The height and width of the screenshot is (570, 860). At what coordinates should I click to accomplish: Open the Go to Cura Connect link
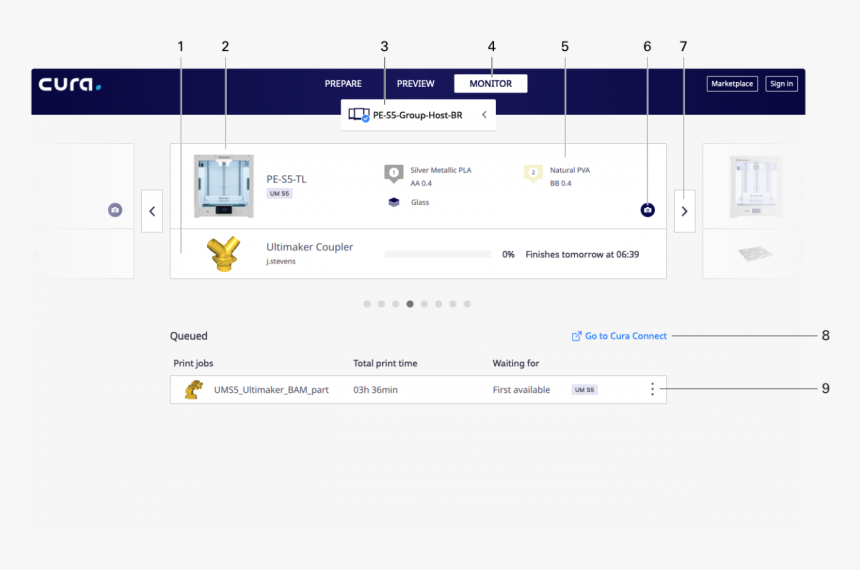pyautogui.click(x=619, y=336)
